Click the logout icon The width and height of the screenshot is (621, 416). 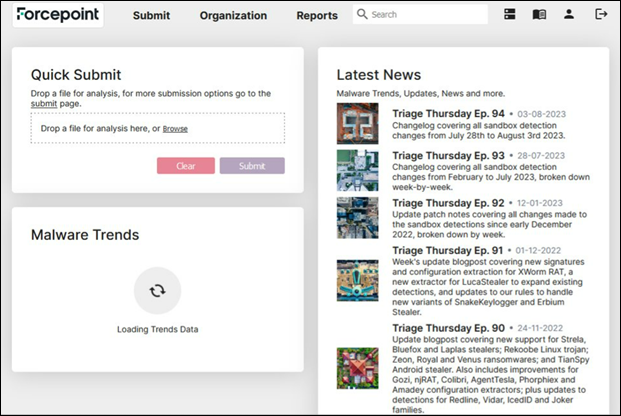point(600,15)
